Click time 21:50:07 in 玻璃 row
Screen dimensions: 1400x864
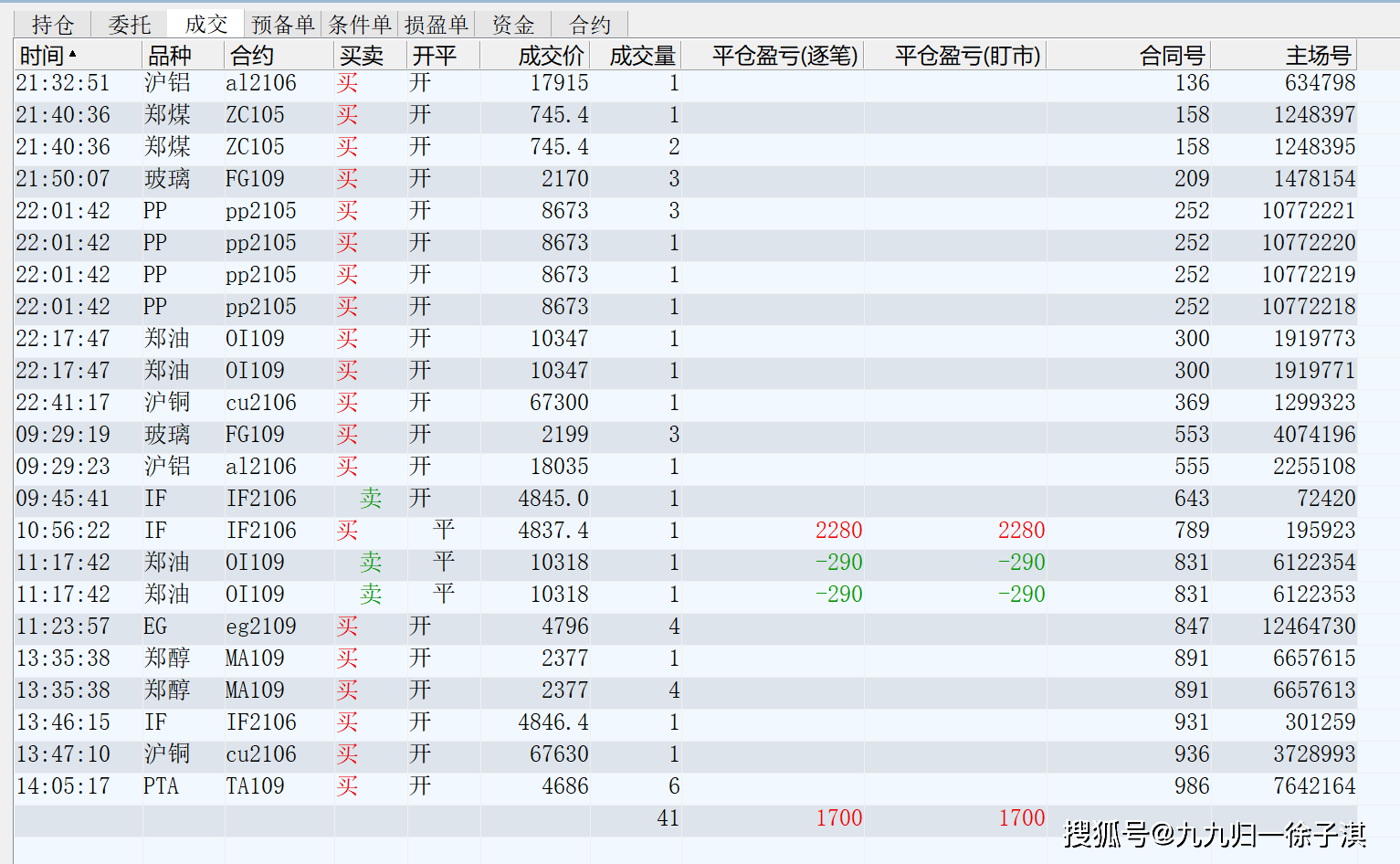pyautogui.click(x=63, y=179)
